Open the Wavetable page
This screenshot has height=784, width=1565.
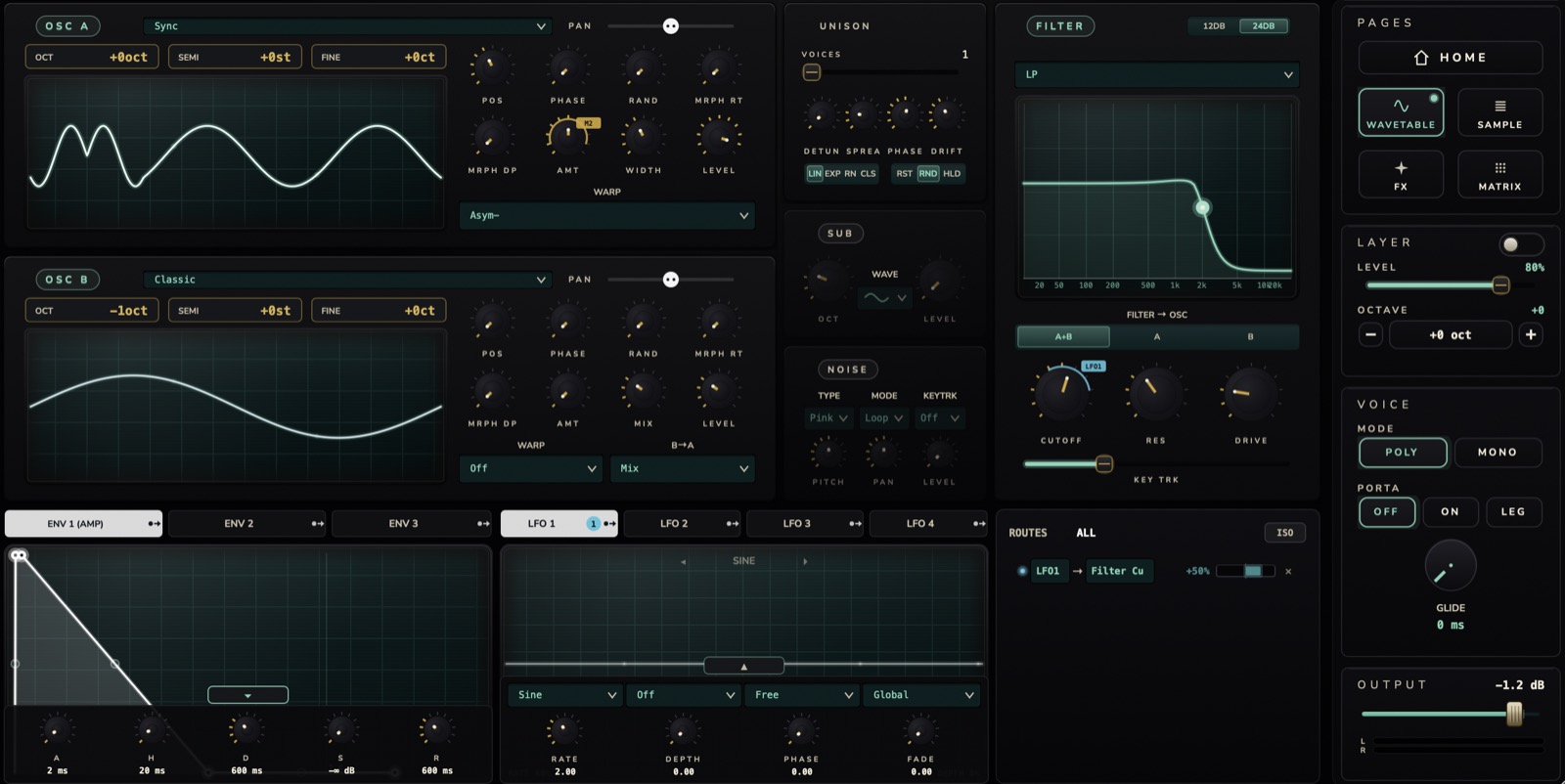pos(1401,112)
